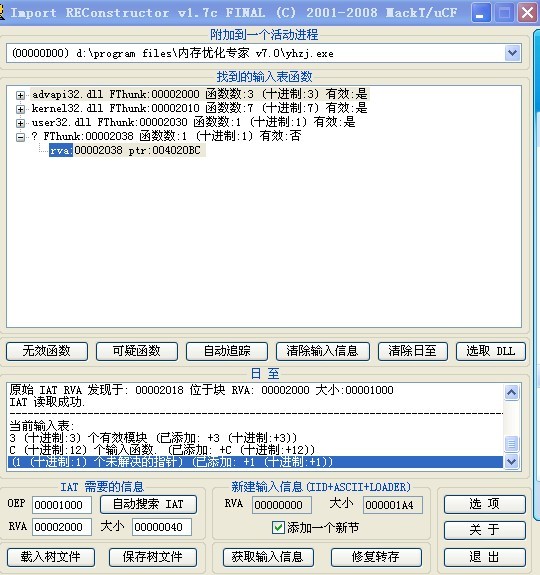
Task: Click the maximize window button
Action: coord(504,13)
